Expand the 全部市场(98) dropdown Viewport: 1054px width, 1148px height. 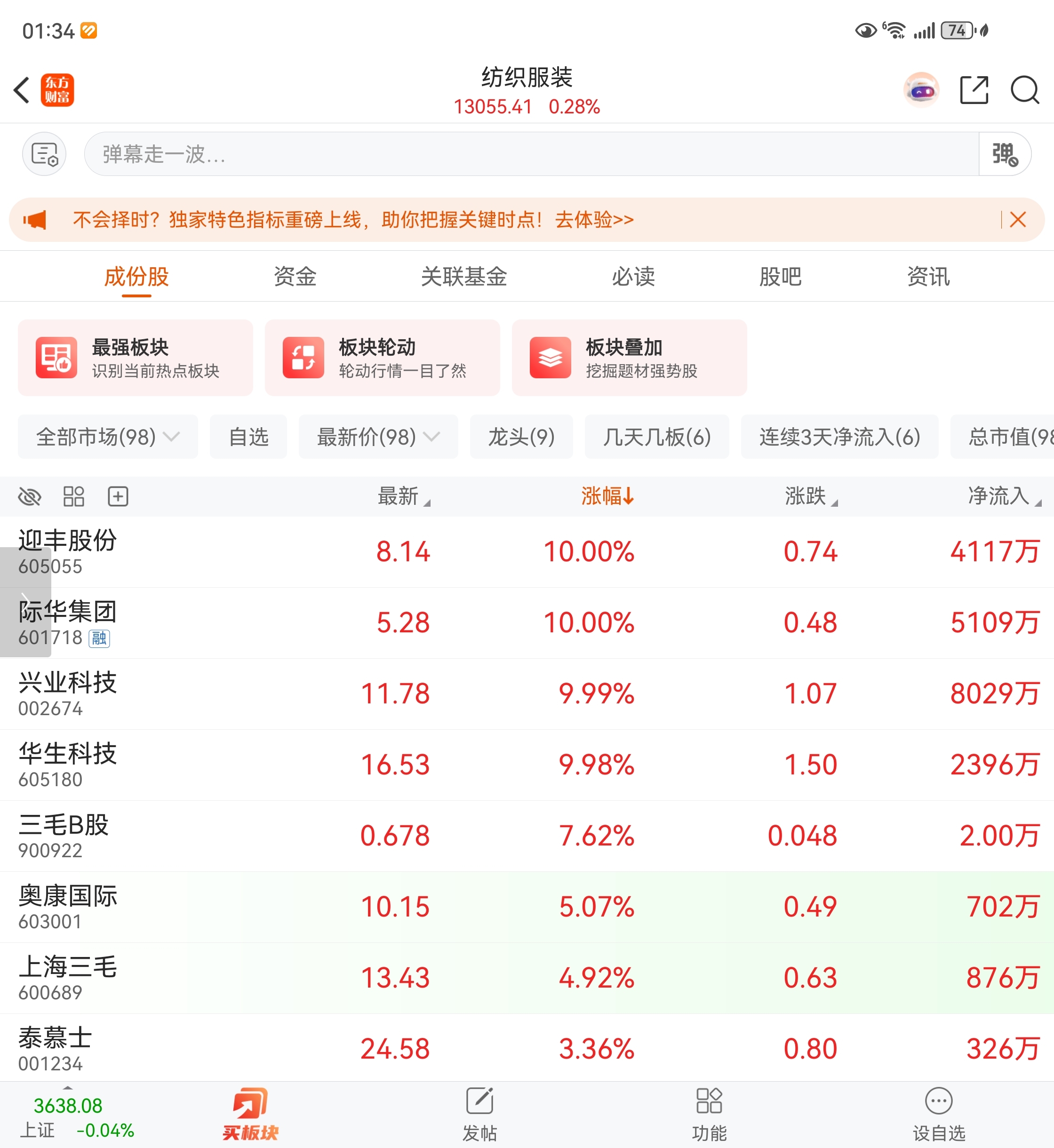(108, 437)
